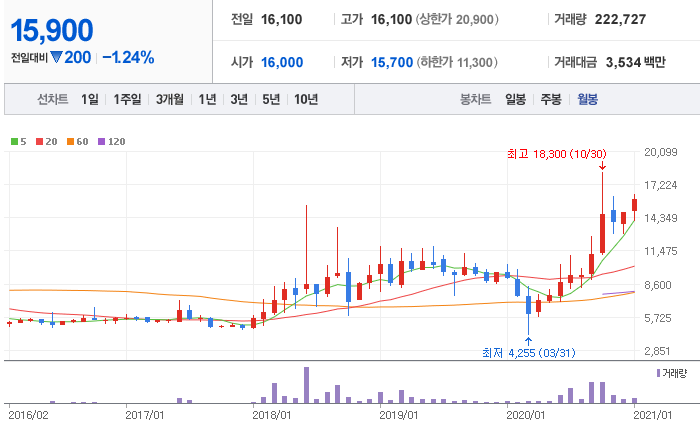
Task: Show the 3년 line chart
Action: pos(239,99)
